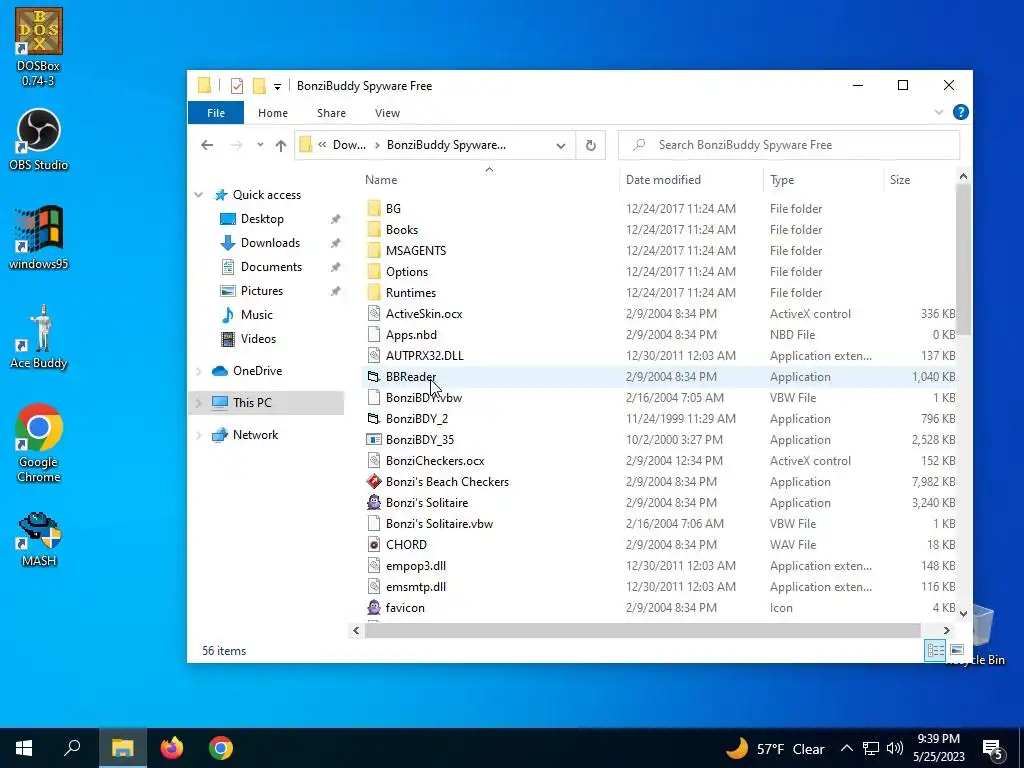Open the clock and date display

coord(938,748)
